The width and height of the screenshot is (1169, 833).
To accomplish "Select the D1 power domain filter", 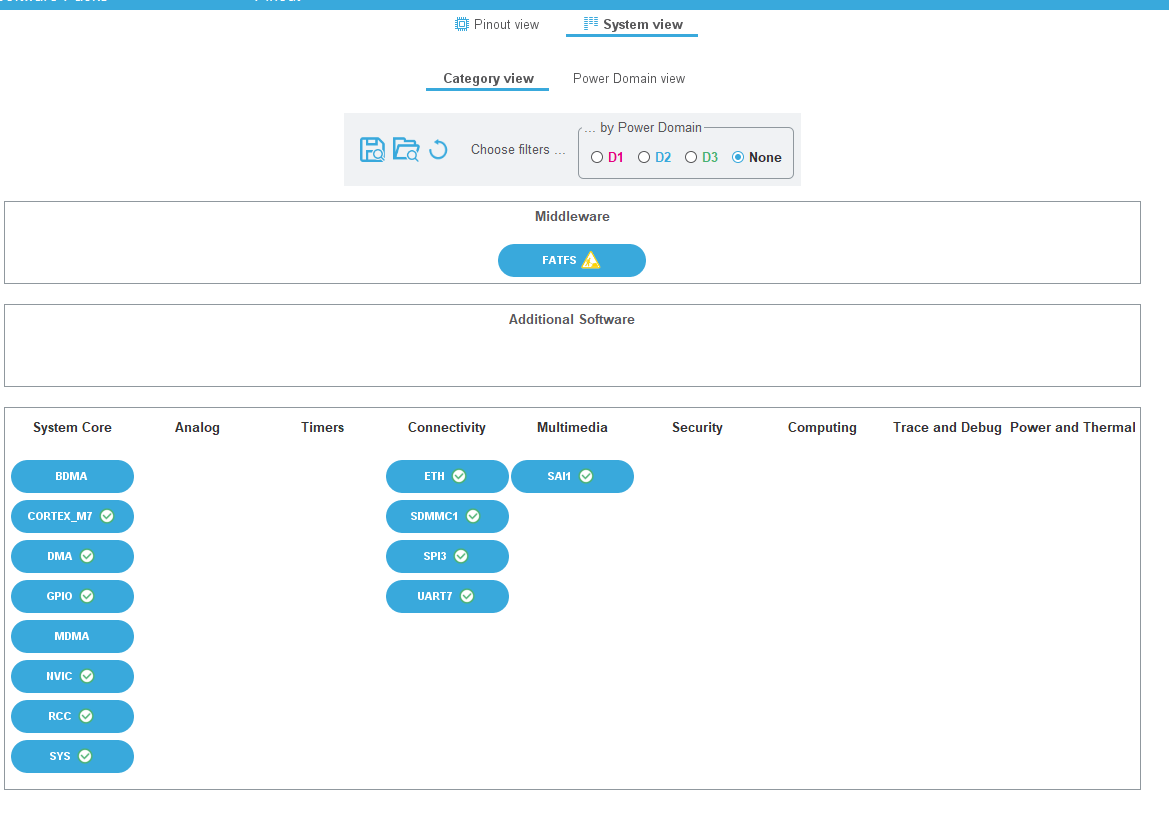I will click(x=597, y=157).
